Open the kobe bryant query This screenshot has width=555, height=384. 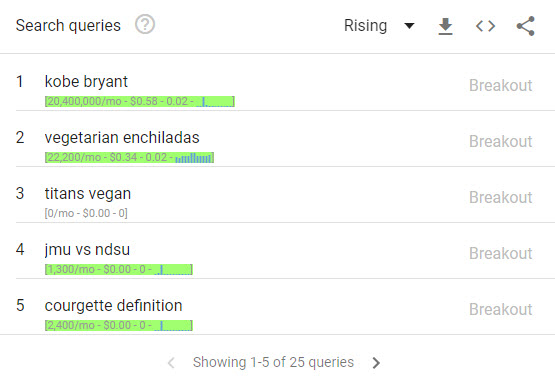point(86,81)
